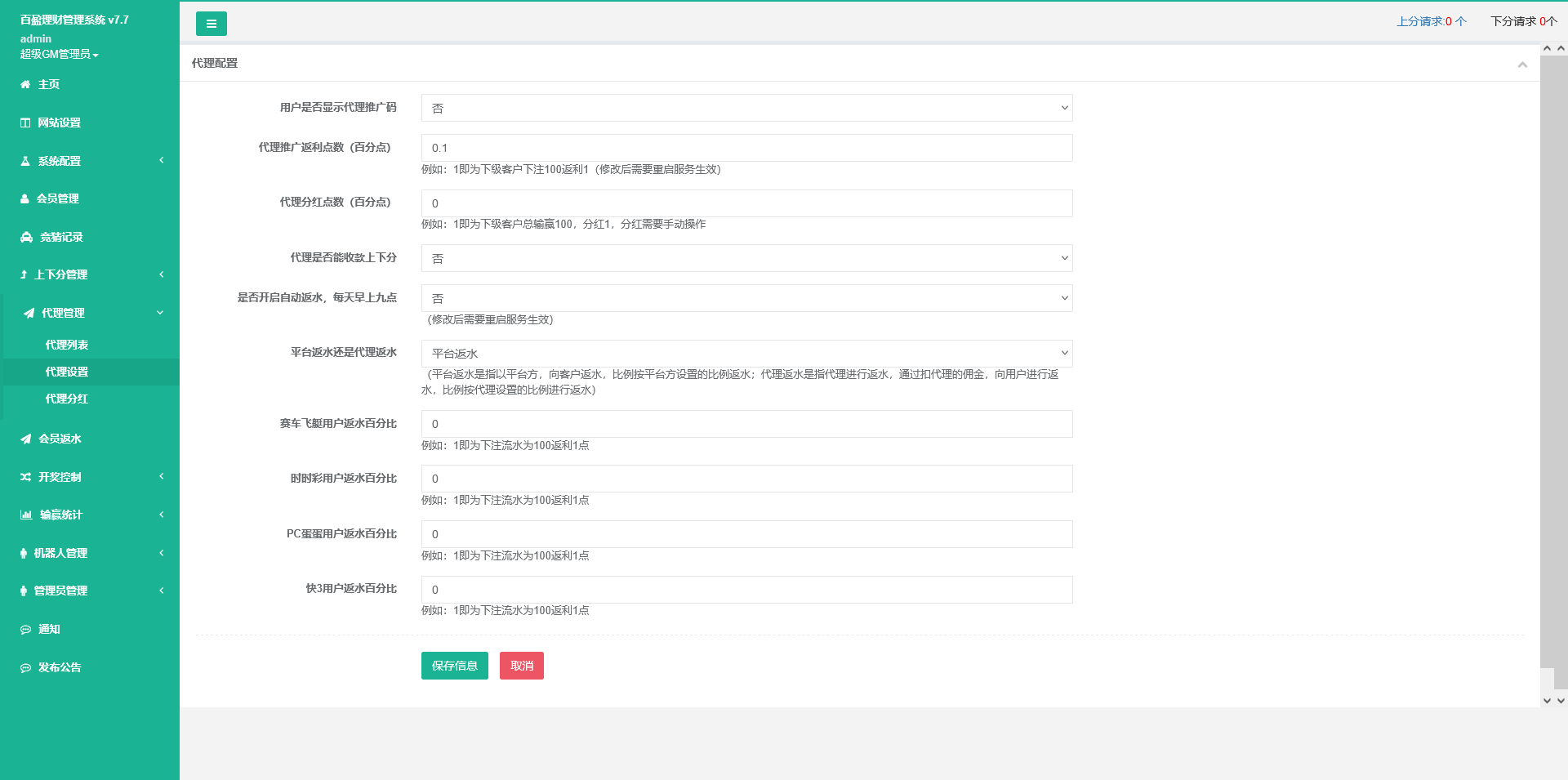Viewport: 1568px width, 780px height.
Task: Open 代理是否能收款上下分 dropdown
Action: (x=746, y=258)
